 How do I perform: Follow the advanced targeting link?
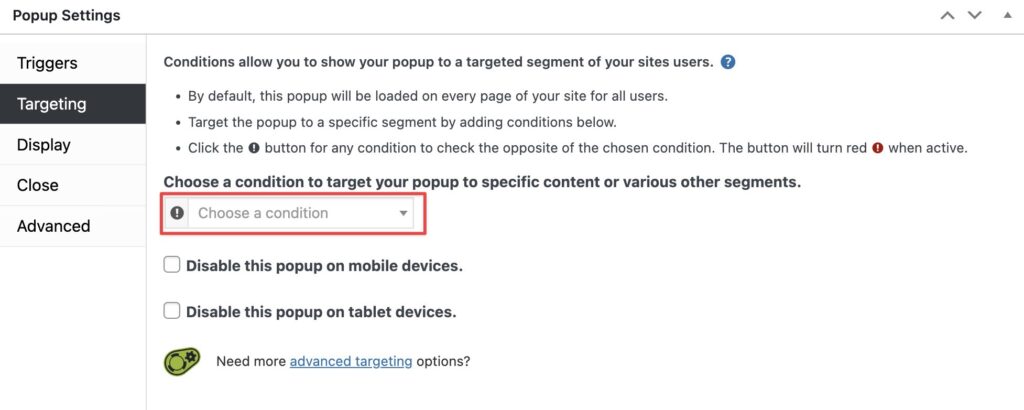351,361
